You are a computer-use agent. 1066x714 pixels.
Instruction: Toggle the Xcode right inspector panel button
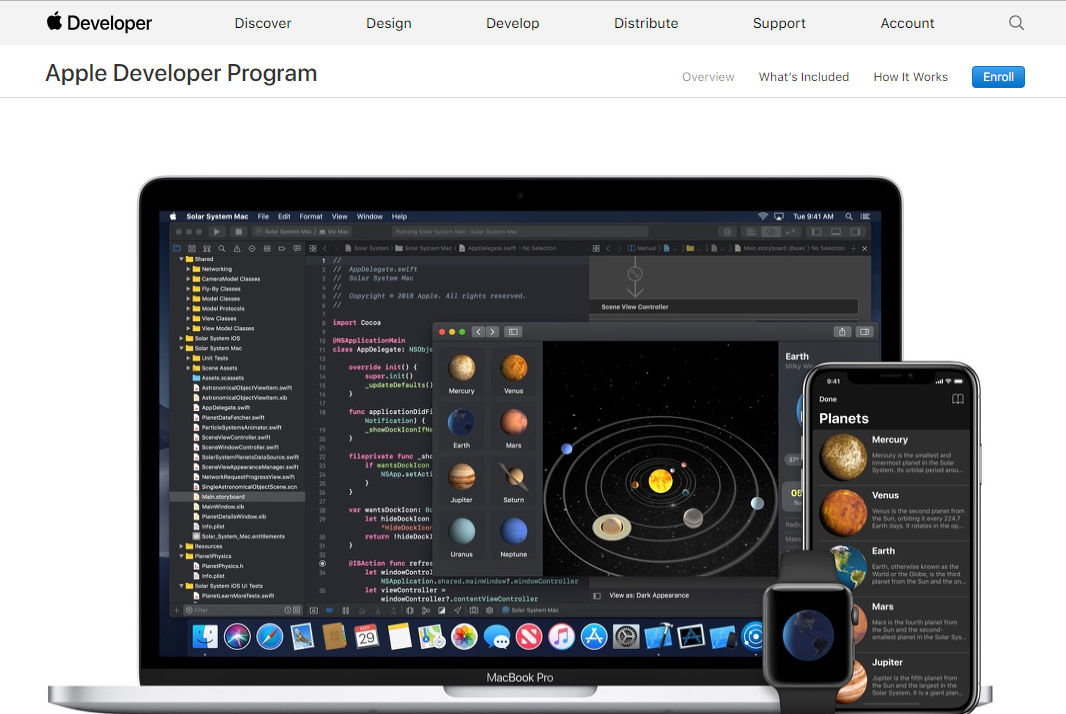(x=855, y=232)
